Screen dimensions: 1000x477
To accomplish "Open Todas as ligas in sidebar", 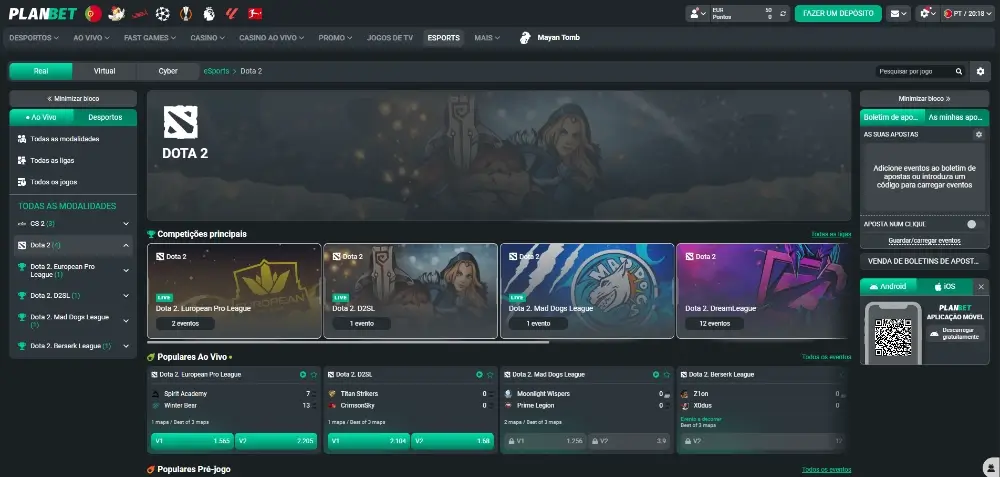I will click(x=73, y=160).
